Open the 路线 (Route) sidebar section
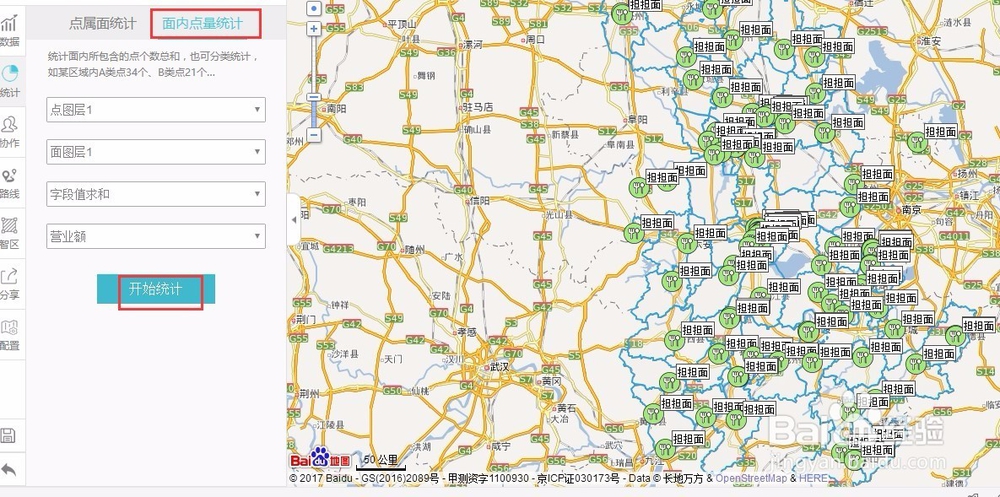The image size is (1000, 497). (x=10, y=182)
